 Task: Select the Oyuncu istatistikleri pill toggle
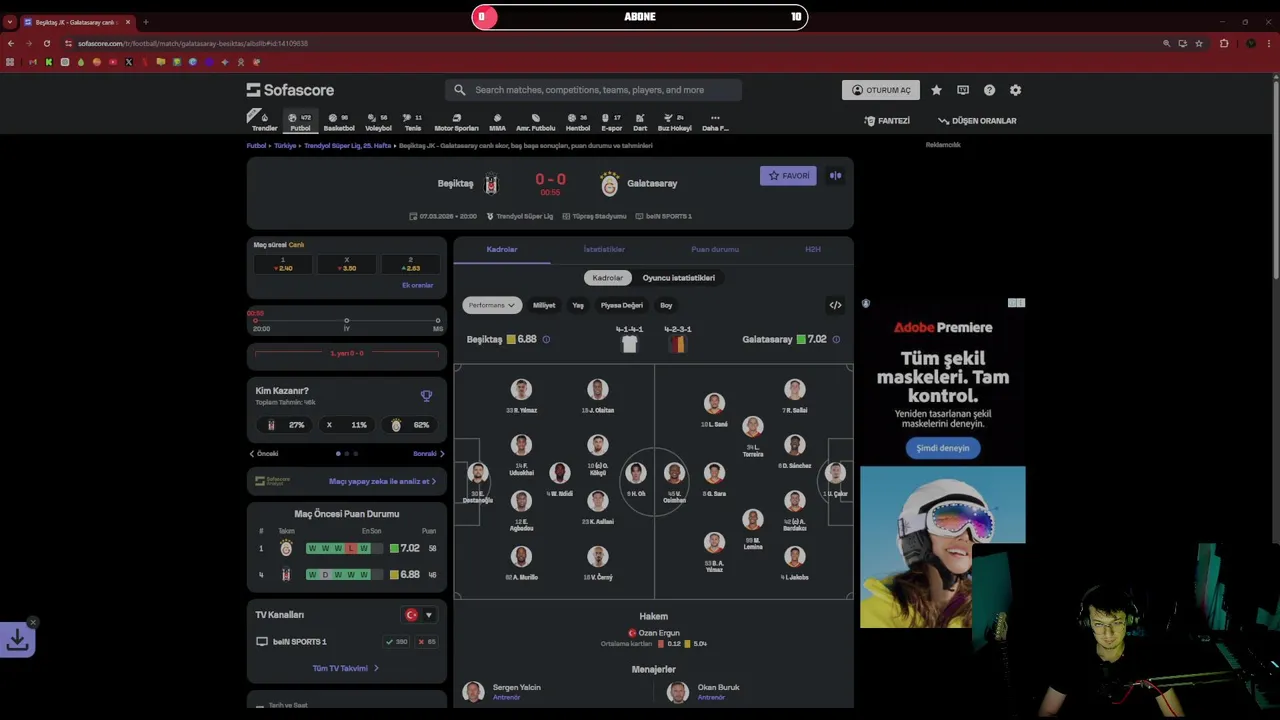(x=679, y=278)
